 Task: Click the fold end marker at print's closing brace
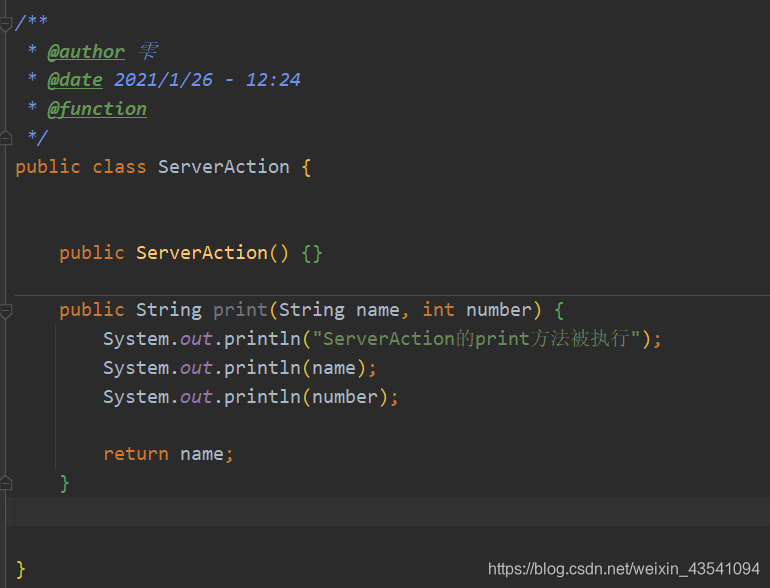[5, 483]
